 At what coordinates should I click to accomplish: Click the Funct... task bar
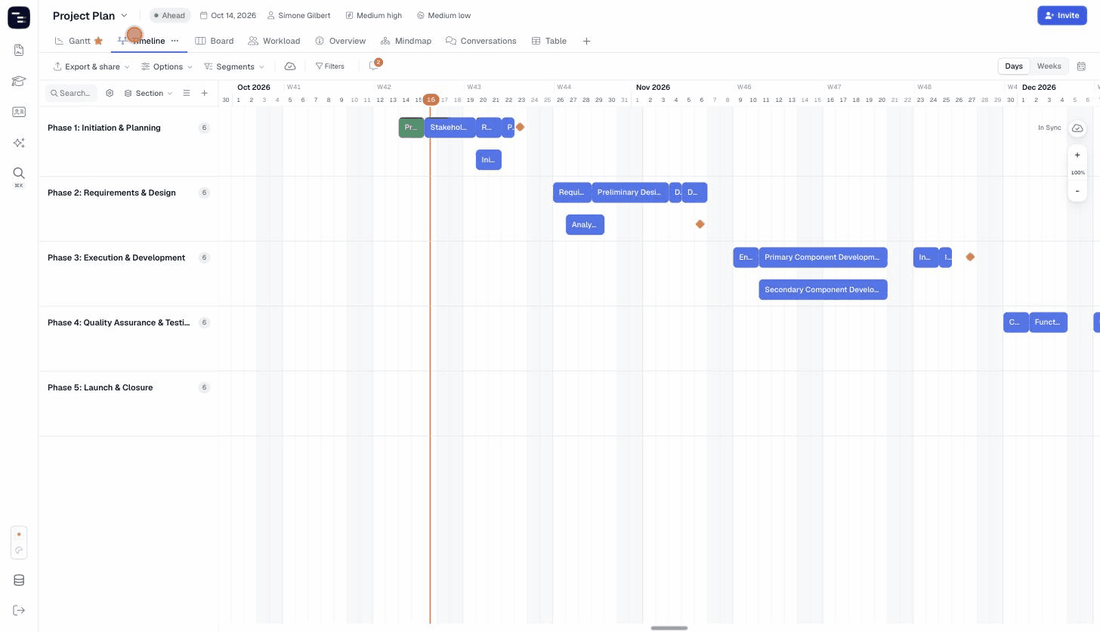tap(1048, 322)
